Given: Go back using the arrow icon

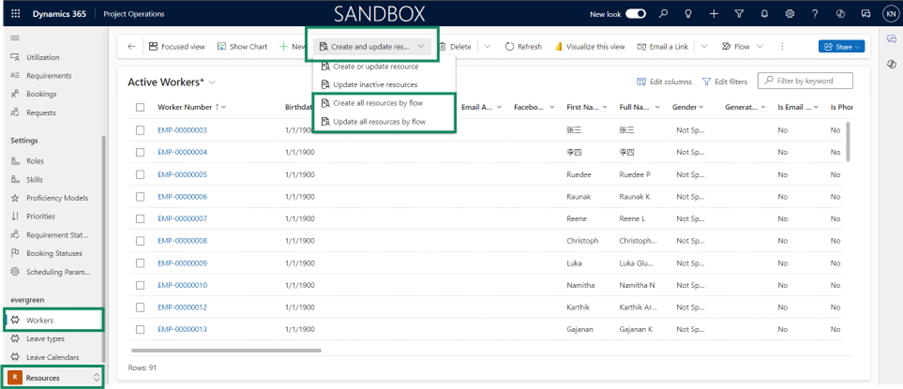Looking at the screenshot, I should point(131,47).
